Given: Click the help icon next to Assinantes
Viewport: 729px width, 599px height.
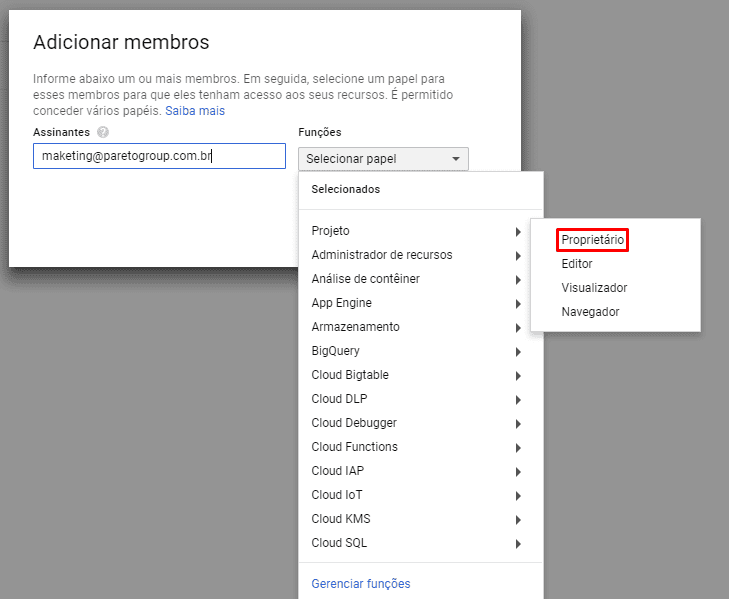Looking at the screenshot, I should [x=103, y=133].
